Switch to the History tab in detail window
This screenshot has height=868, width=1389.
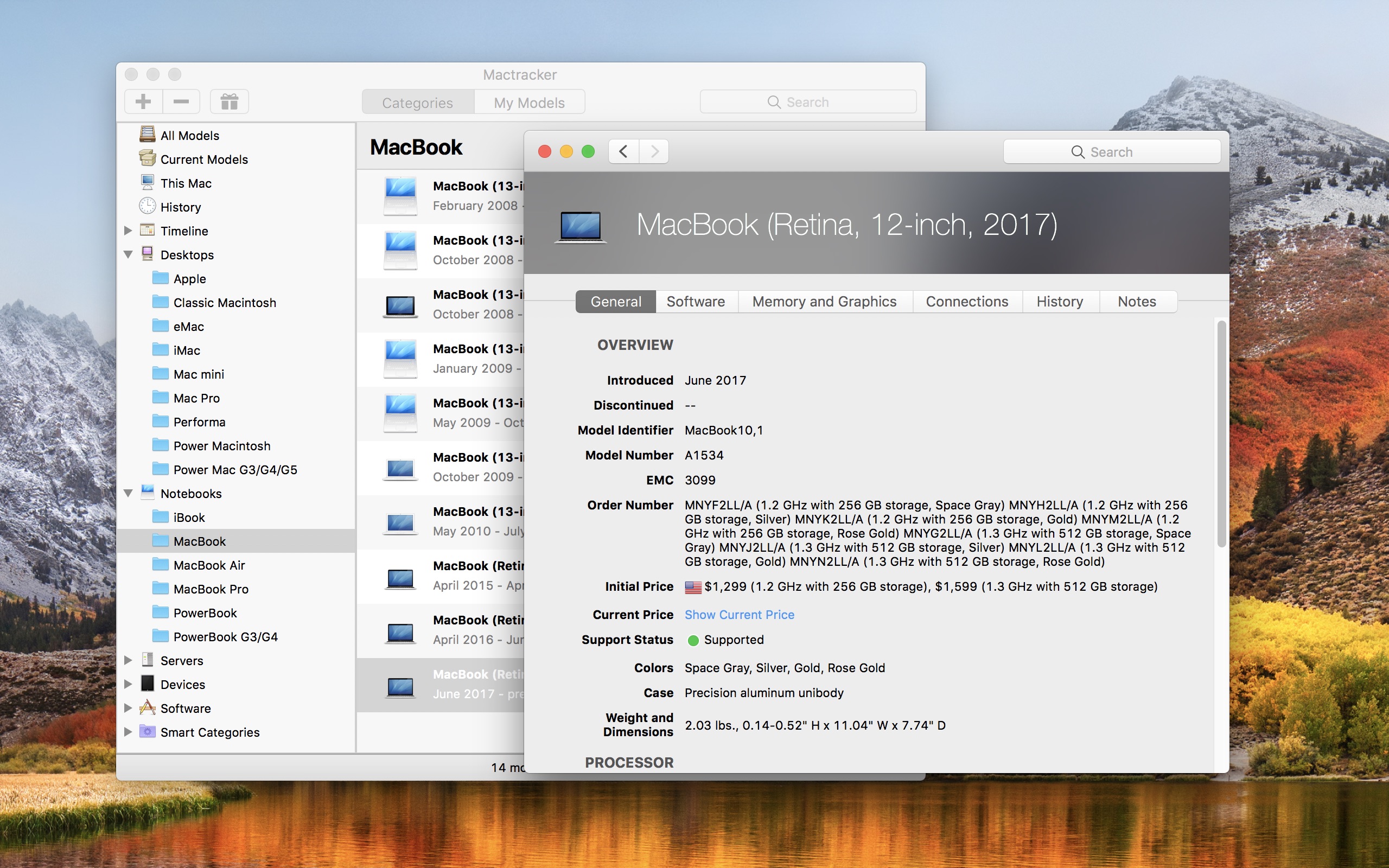1060,302
